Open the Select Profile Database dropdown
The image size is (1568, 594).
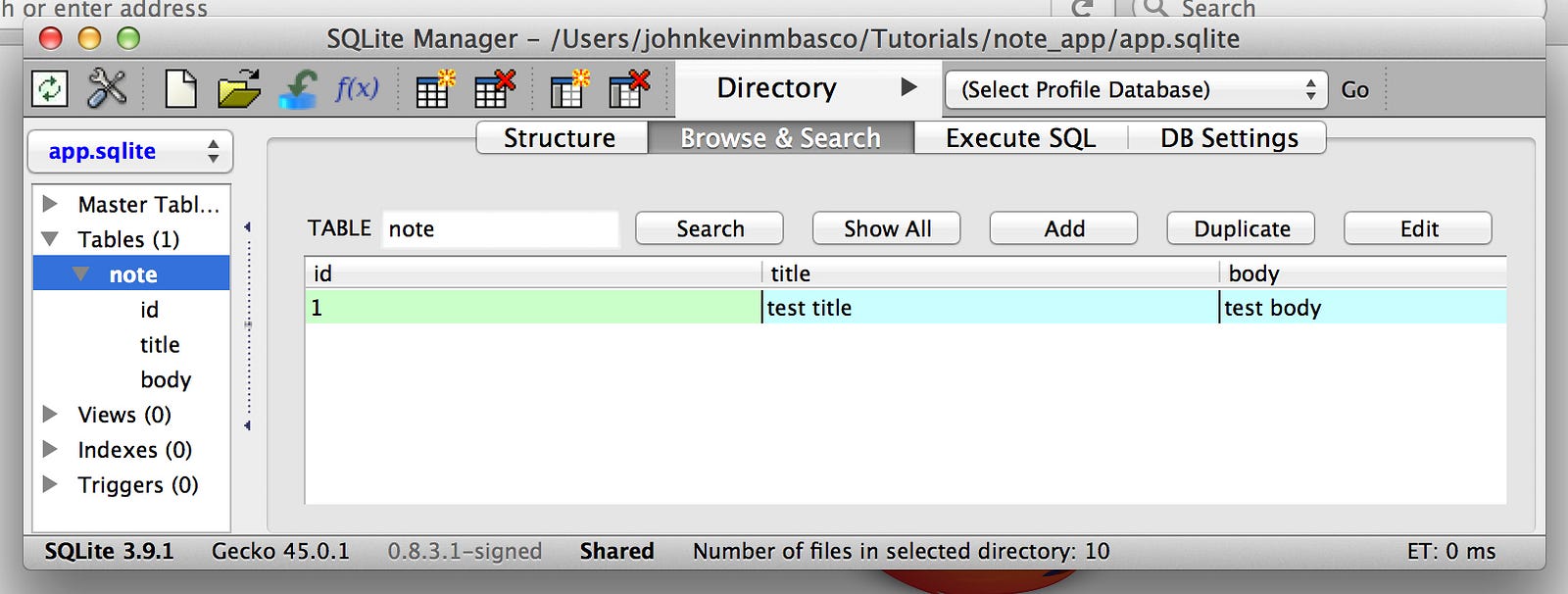click(1136, 90)
